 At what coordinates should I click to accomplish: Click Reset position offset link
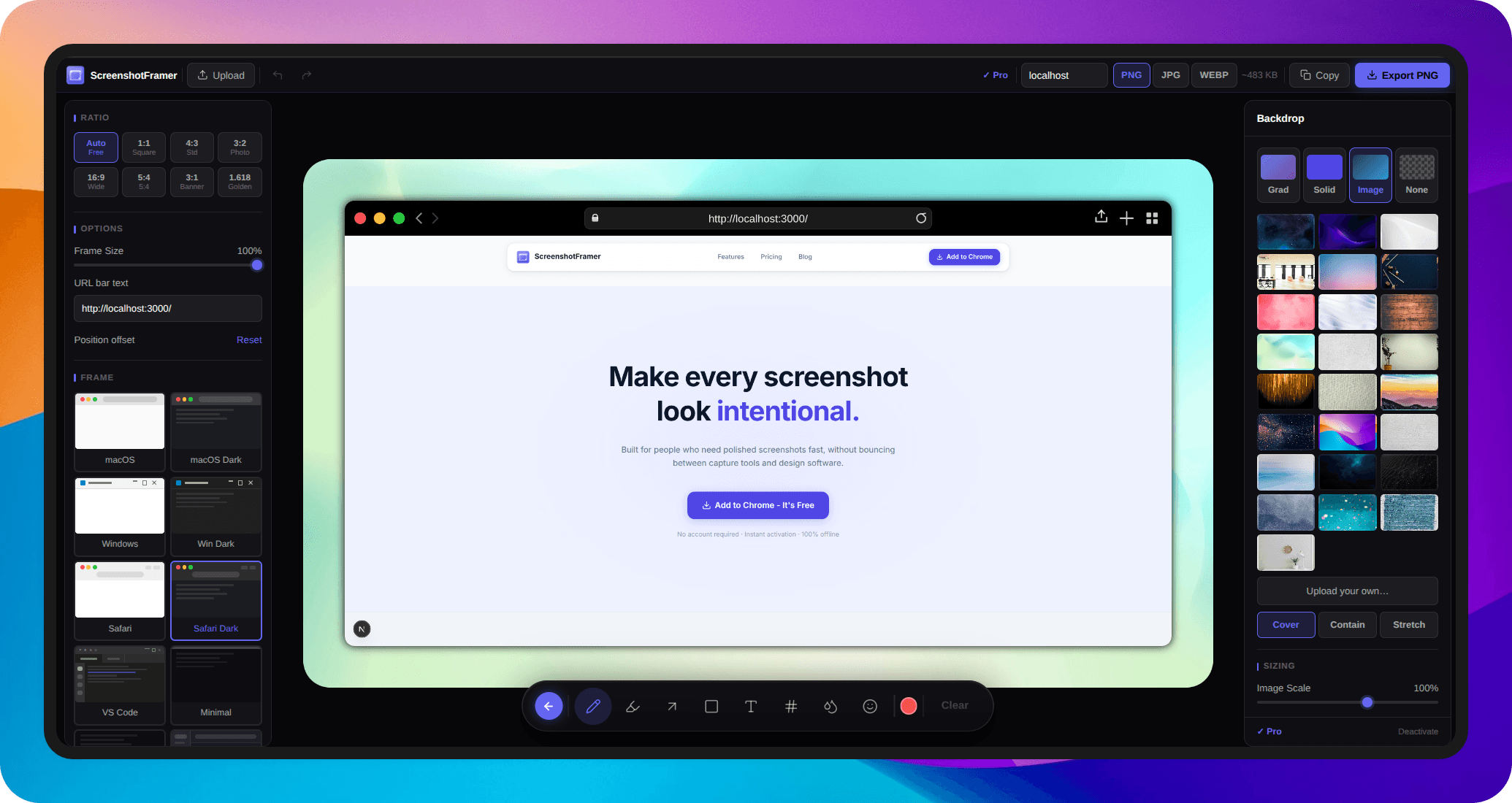coord(249,340)
